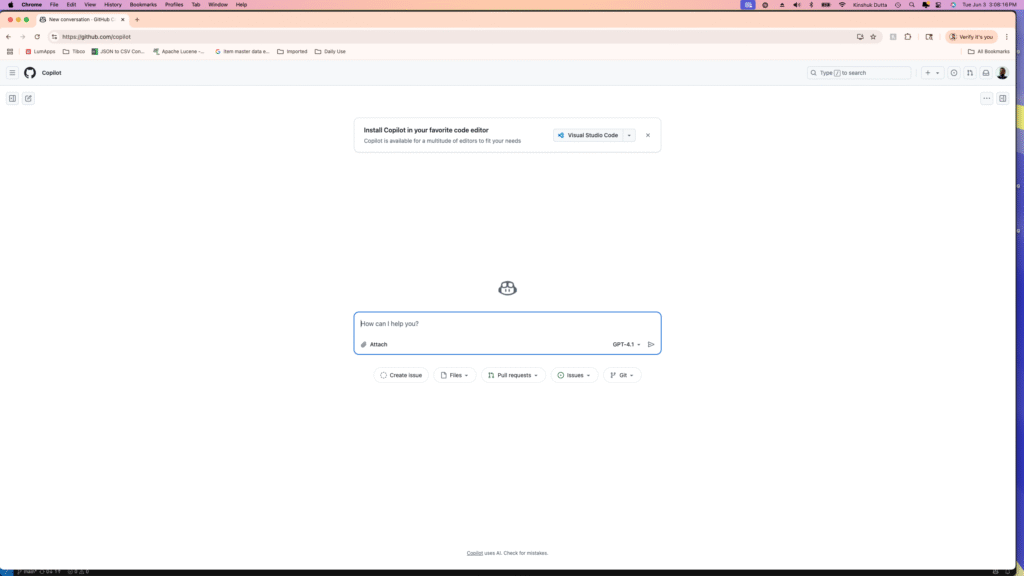Open the GitHub notifications inbox

pyautogui.click(x=986, y=73)
